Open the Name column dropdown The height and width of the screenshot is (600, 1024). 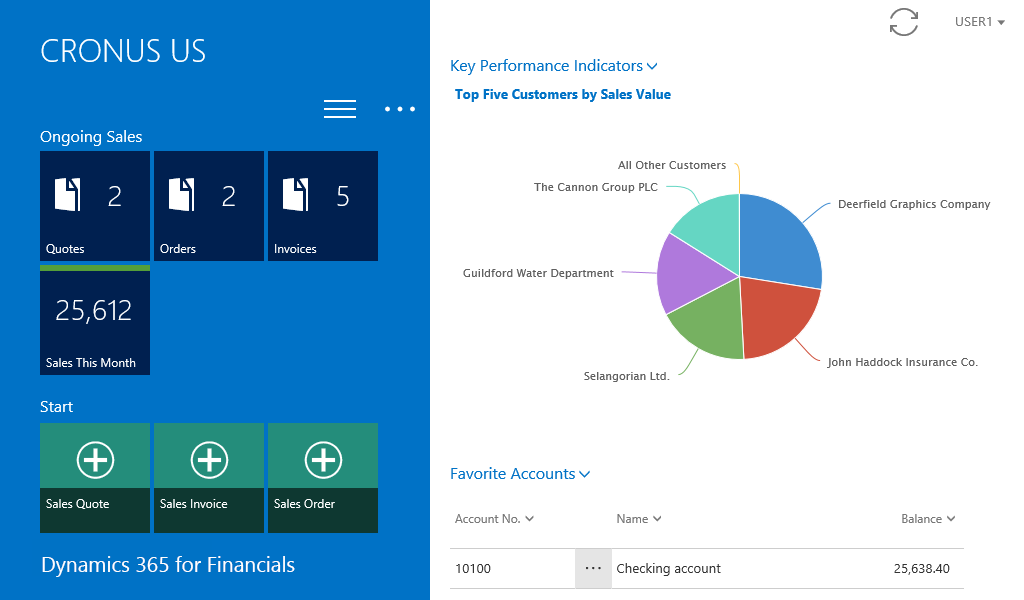639,519
